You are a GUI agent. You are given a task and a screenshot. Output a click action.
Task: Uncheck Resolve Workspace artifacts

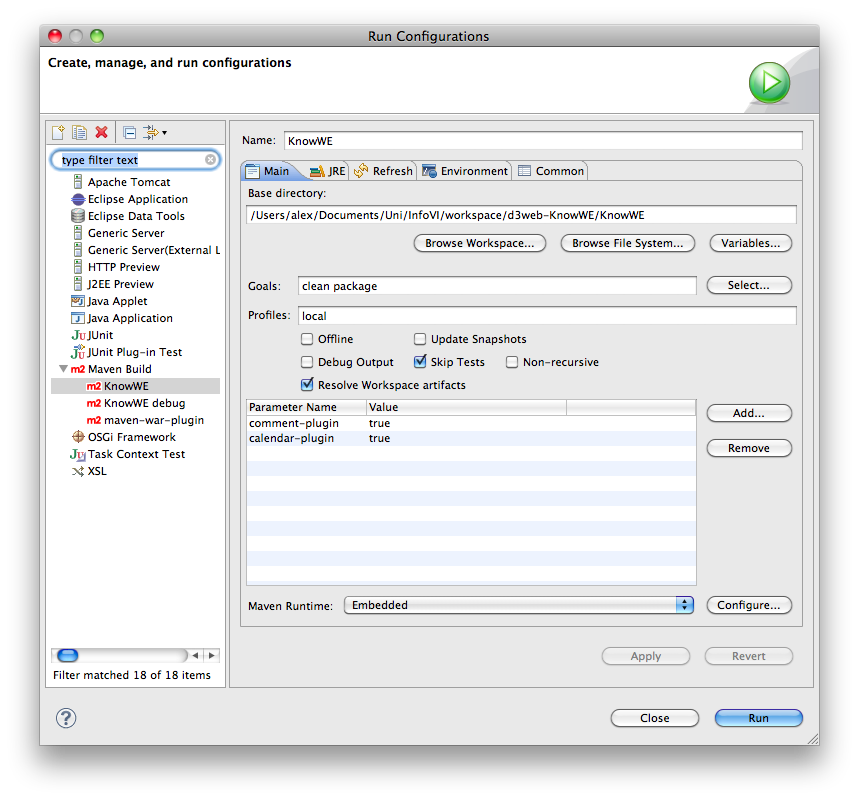pos(307,384)
